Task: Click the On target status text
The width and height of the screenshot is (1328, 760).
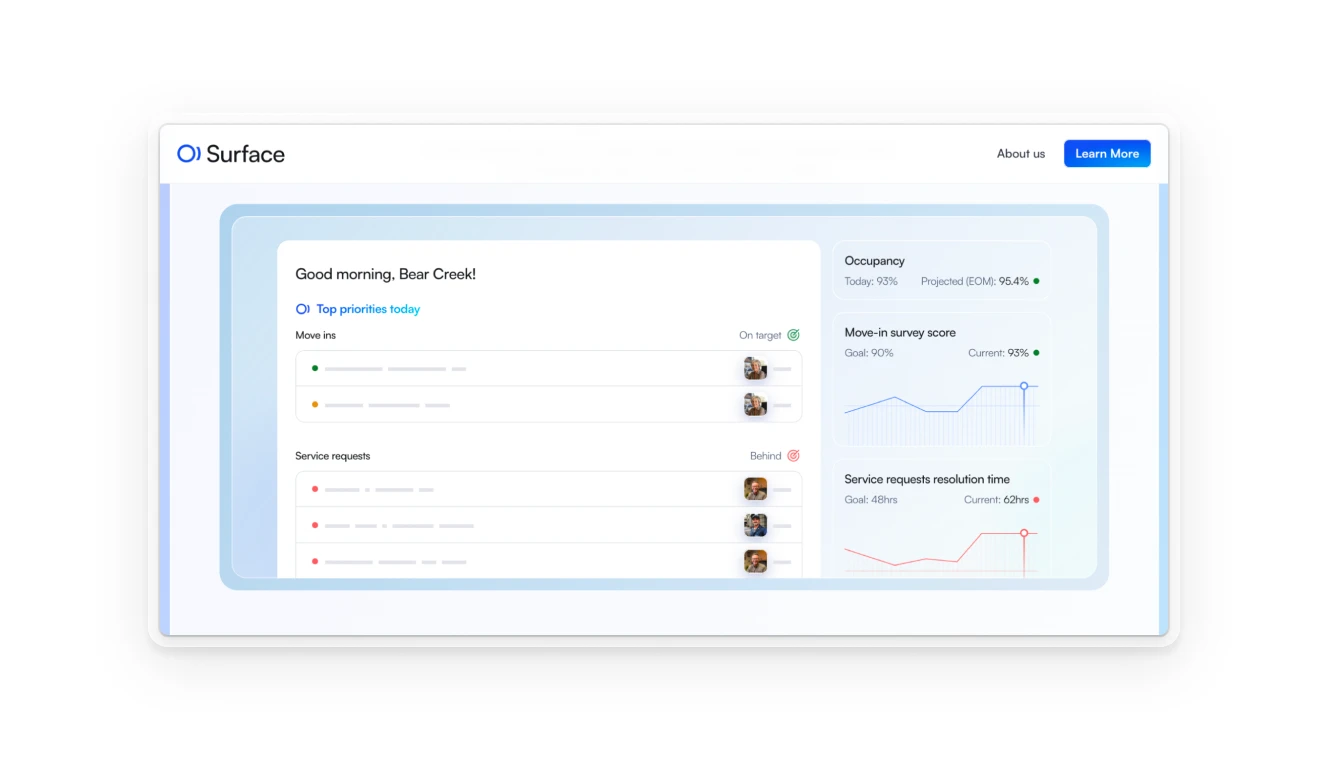Action: (760, 335)
